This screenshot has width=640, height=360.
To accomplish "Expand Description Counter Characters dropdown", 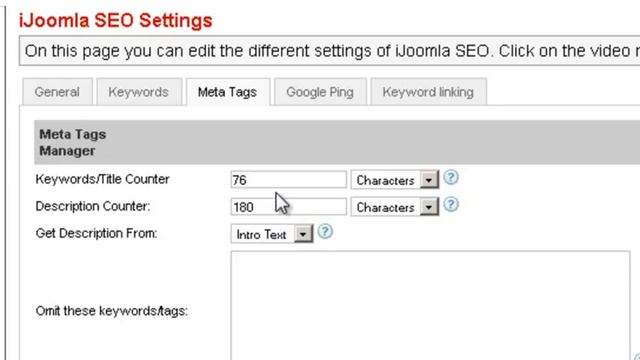I will [x=395, y=207].
